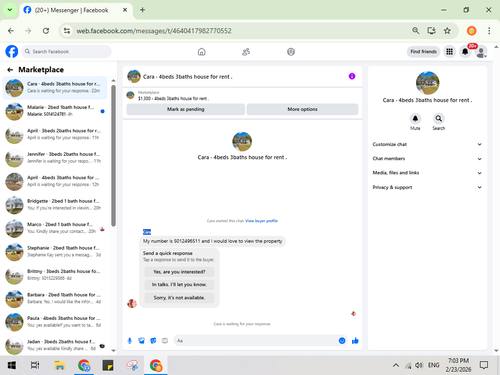
Task: Open the Facebook menu grid icon
Action: point(450,52)
